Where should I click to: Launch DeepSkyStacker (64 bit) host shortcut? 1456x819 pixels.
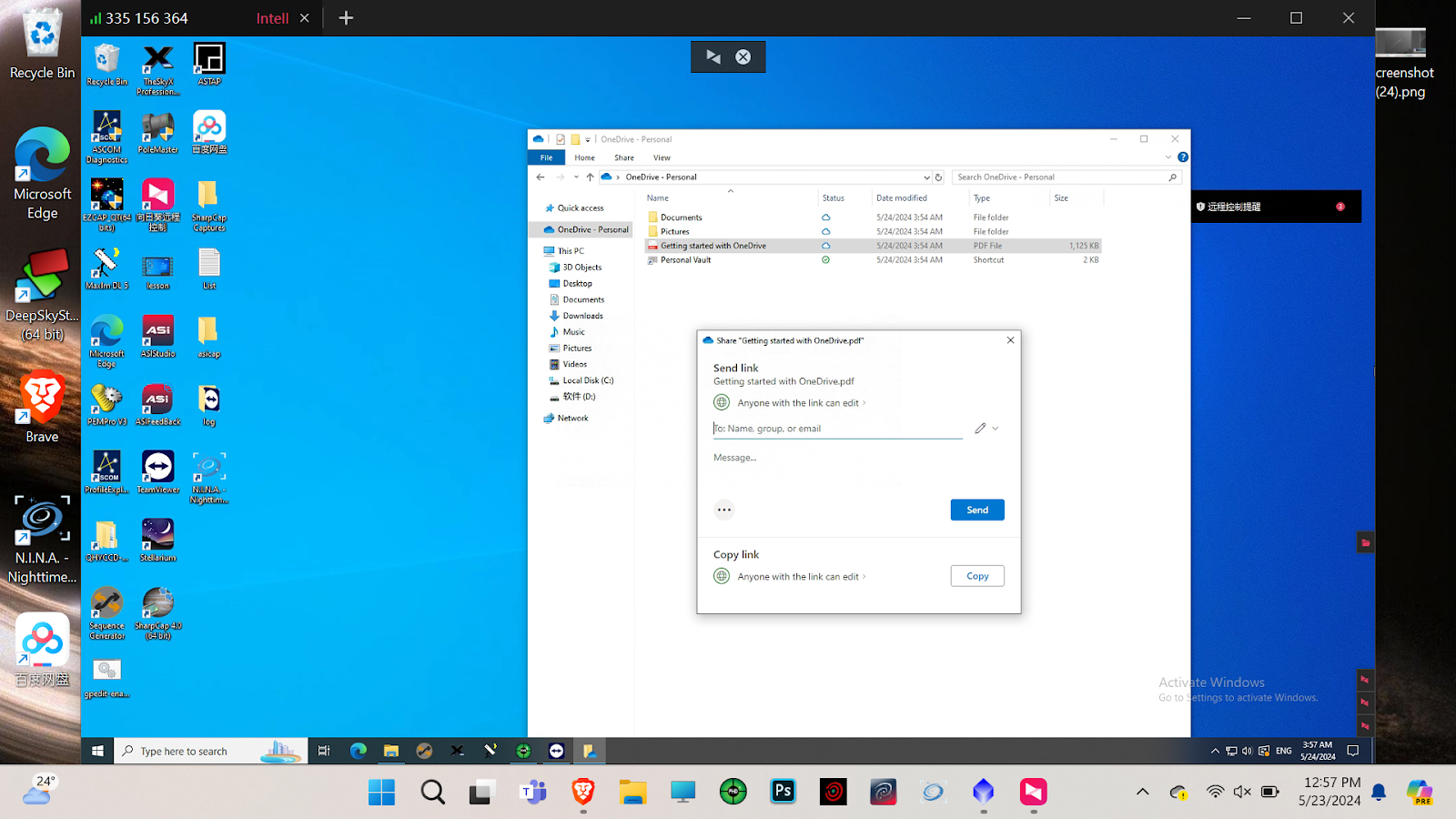[42, 295]
